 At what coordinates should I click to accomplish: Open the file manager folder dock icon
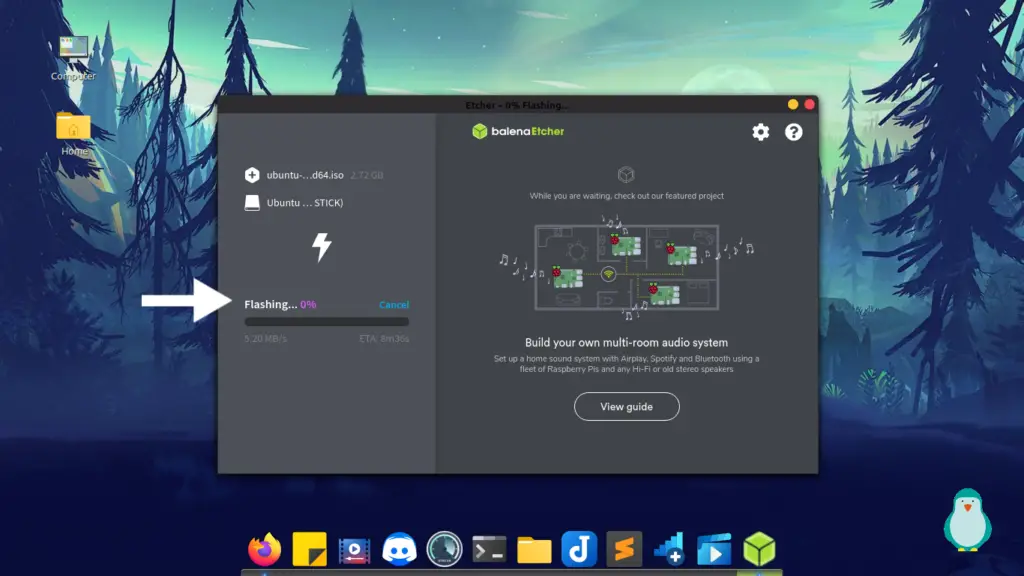(534, 550)
